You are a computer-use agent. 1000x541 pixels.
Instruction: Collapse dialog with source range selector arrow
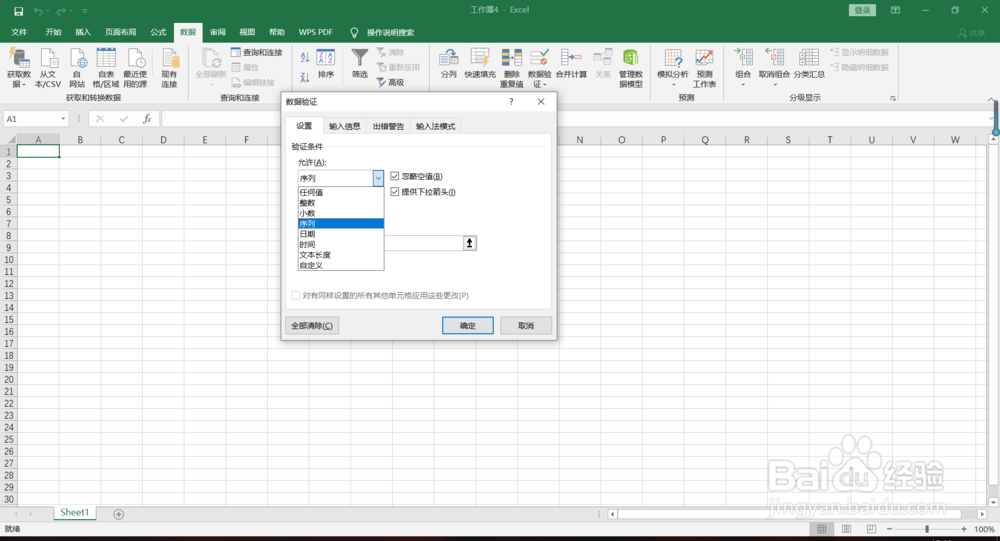470,243
